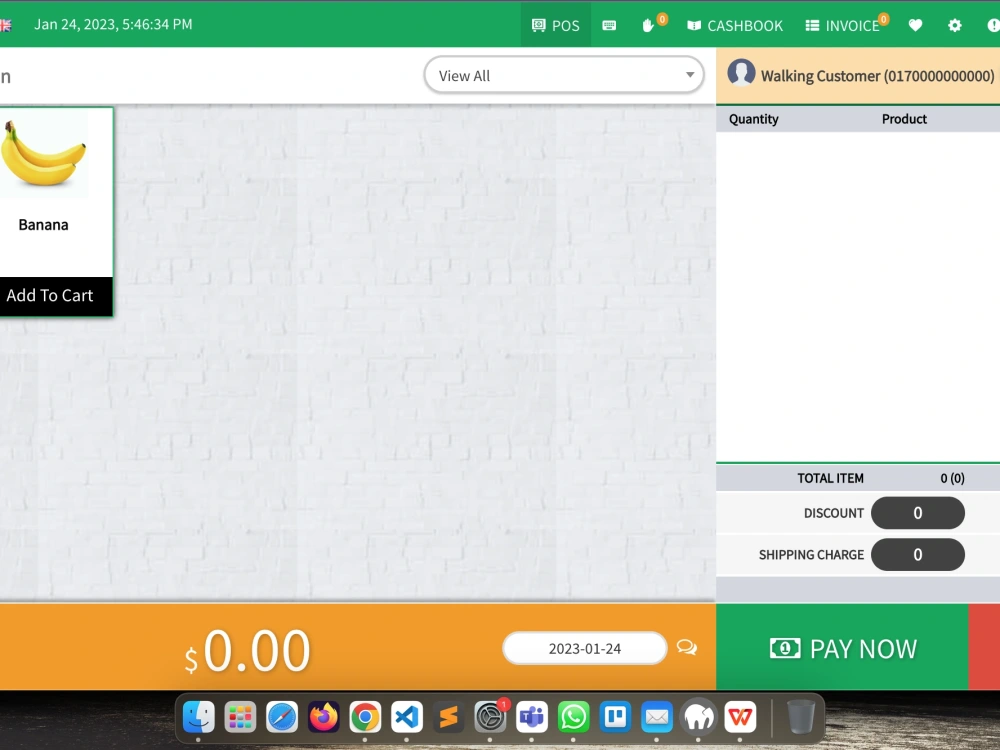Image resolution: width=1000 pixels, height=750 pixels.
Task: Click the UK flag language icon
Action: tap(6, 25)
